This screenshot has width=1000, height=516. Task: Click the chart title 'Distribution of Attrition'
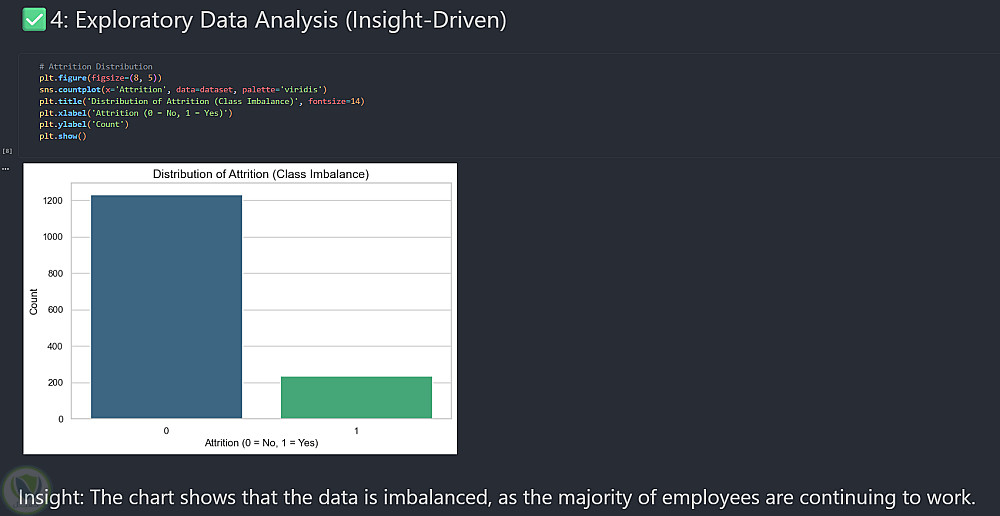[x=260, y=174]
